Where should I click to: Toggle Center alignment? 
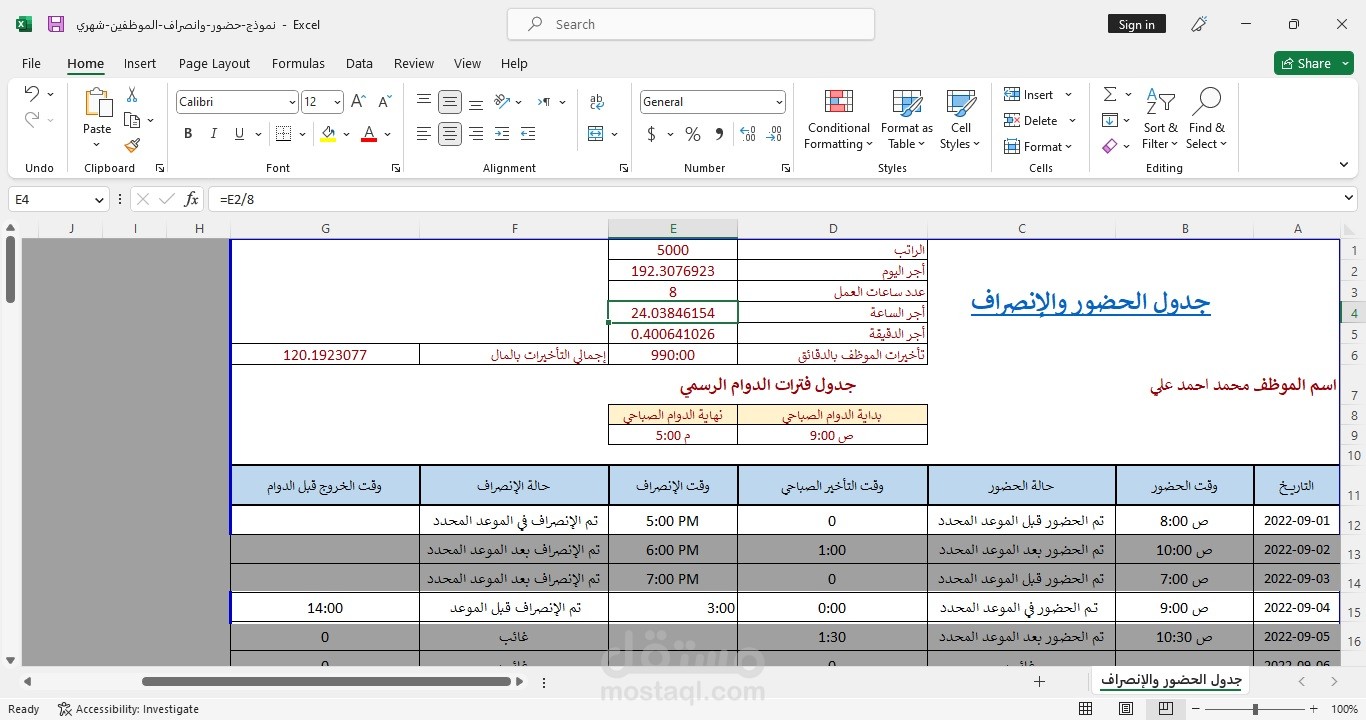point(450,134)
